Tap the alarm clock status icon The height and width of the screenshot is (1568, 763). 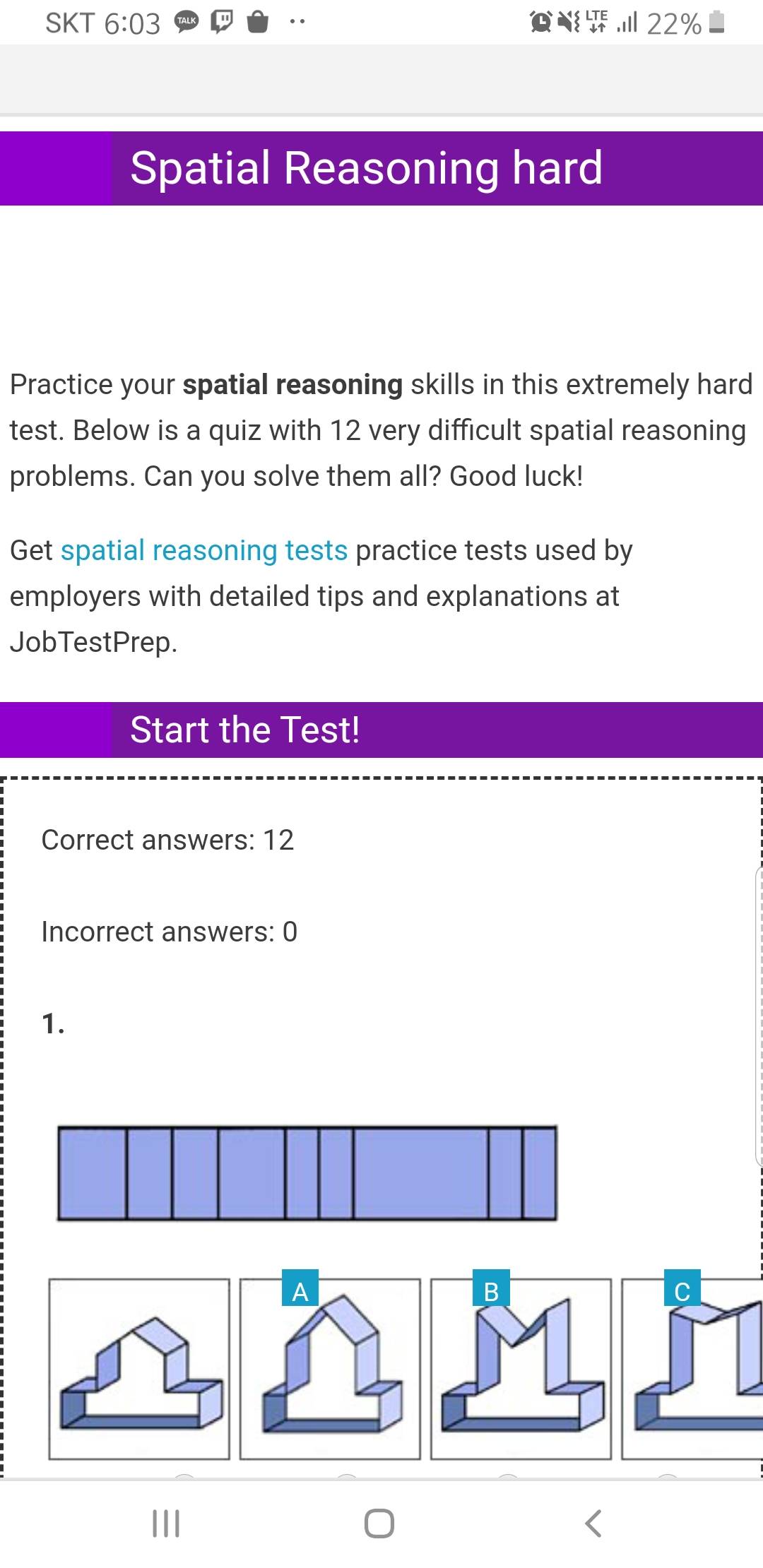[x=540, y=22]
